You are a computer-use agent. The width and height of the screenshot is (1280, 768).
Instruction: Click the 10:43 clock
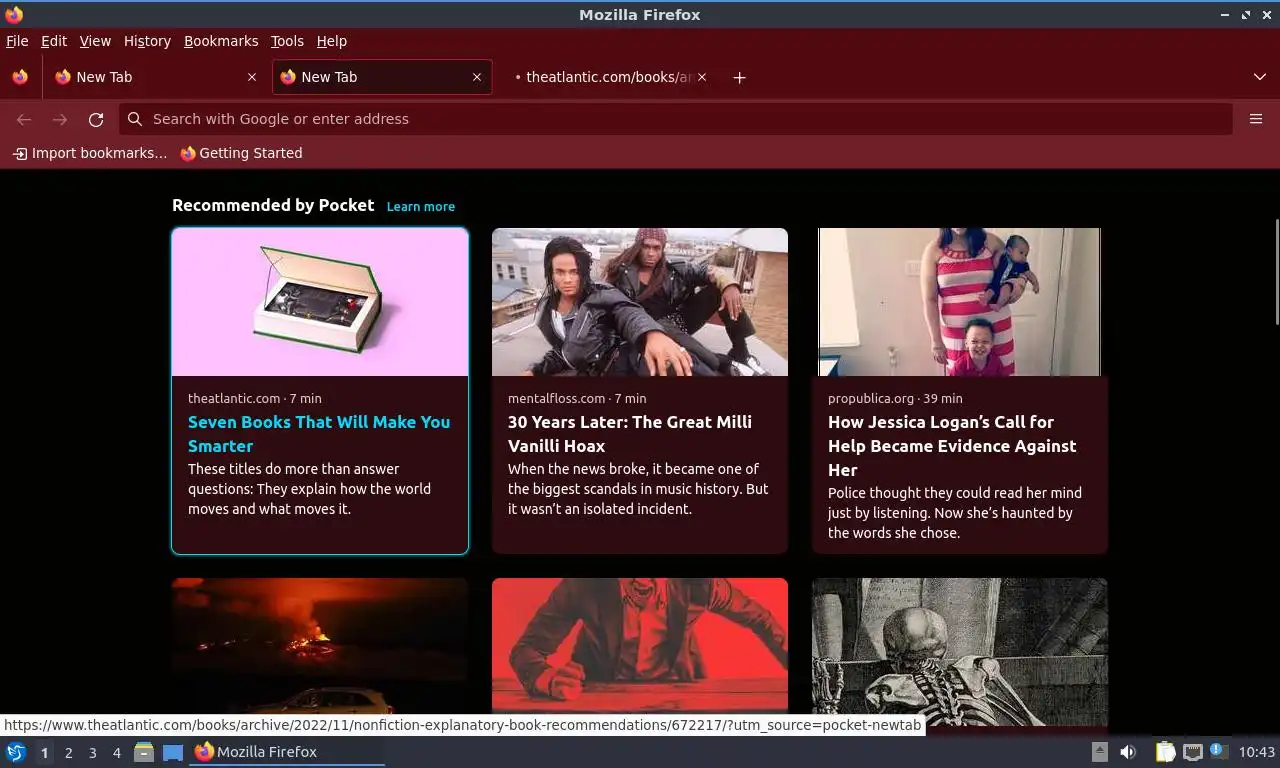pyautogui.click(x=1257, y=752)
